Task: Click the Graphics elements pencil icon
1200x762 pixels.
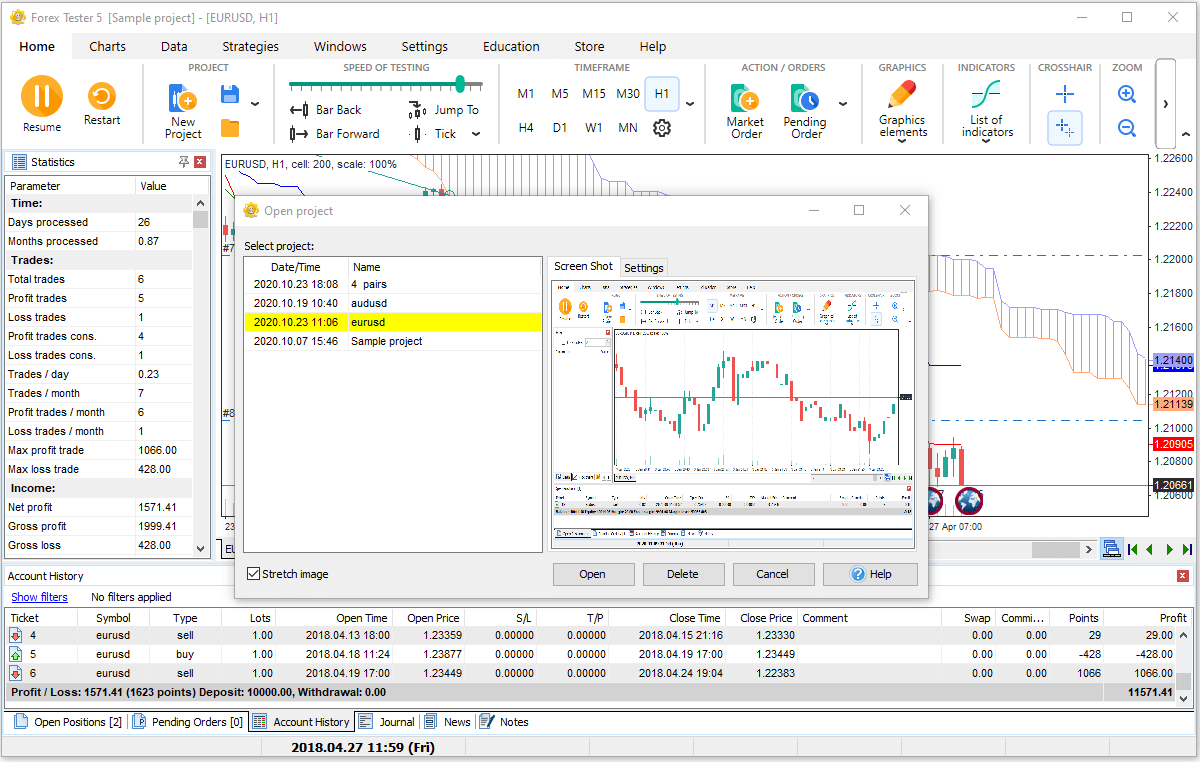Action: 902,95
